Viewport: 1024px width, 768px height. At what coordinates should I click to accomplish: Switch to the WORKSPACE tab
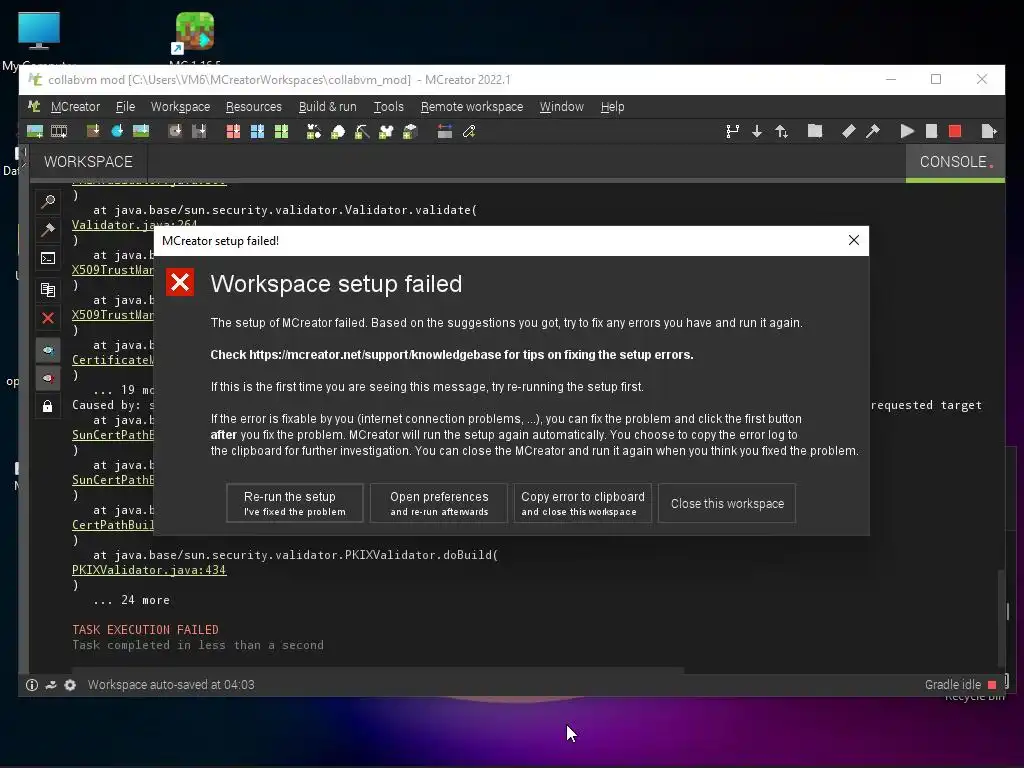pyautogui.click(x=88, y=162)
